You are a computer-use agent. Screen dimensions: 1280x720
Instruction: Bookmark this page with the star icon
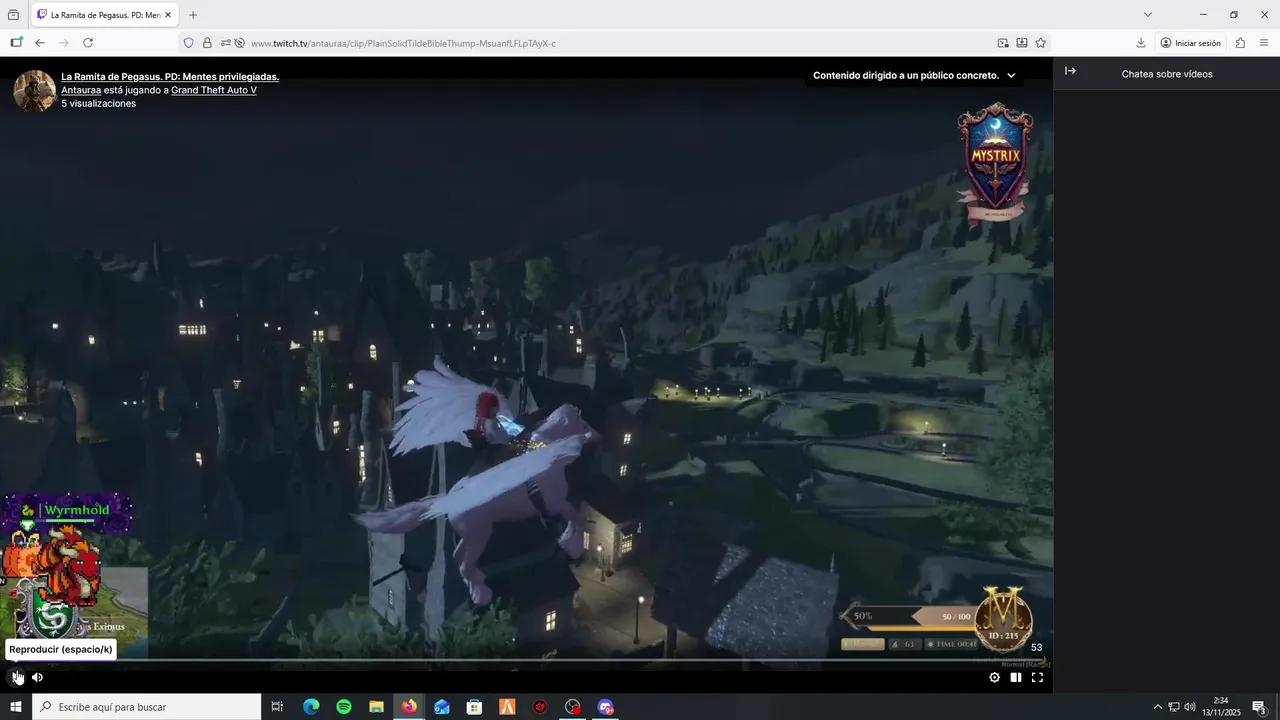[1041, 43]
